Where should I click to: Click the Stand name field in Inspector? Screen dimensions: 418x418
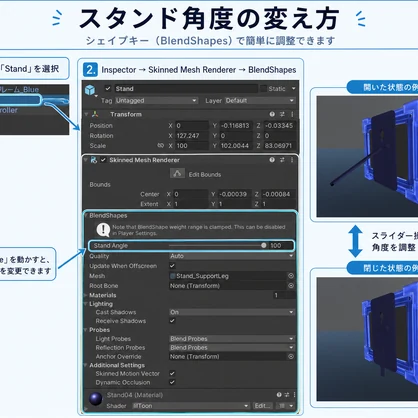(185, 89)
